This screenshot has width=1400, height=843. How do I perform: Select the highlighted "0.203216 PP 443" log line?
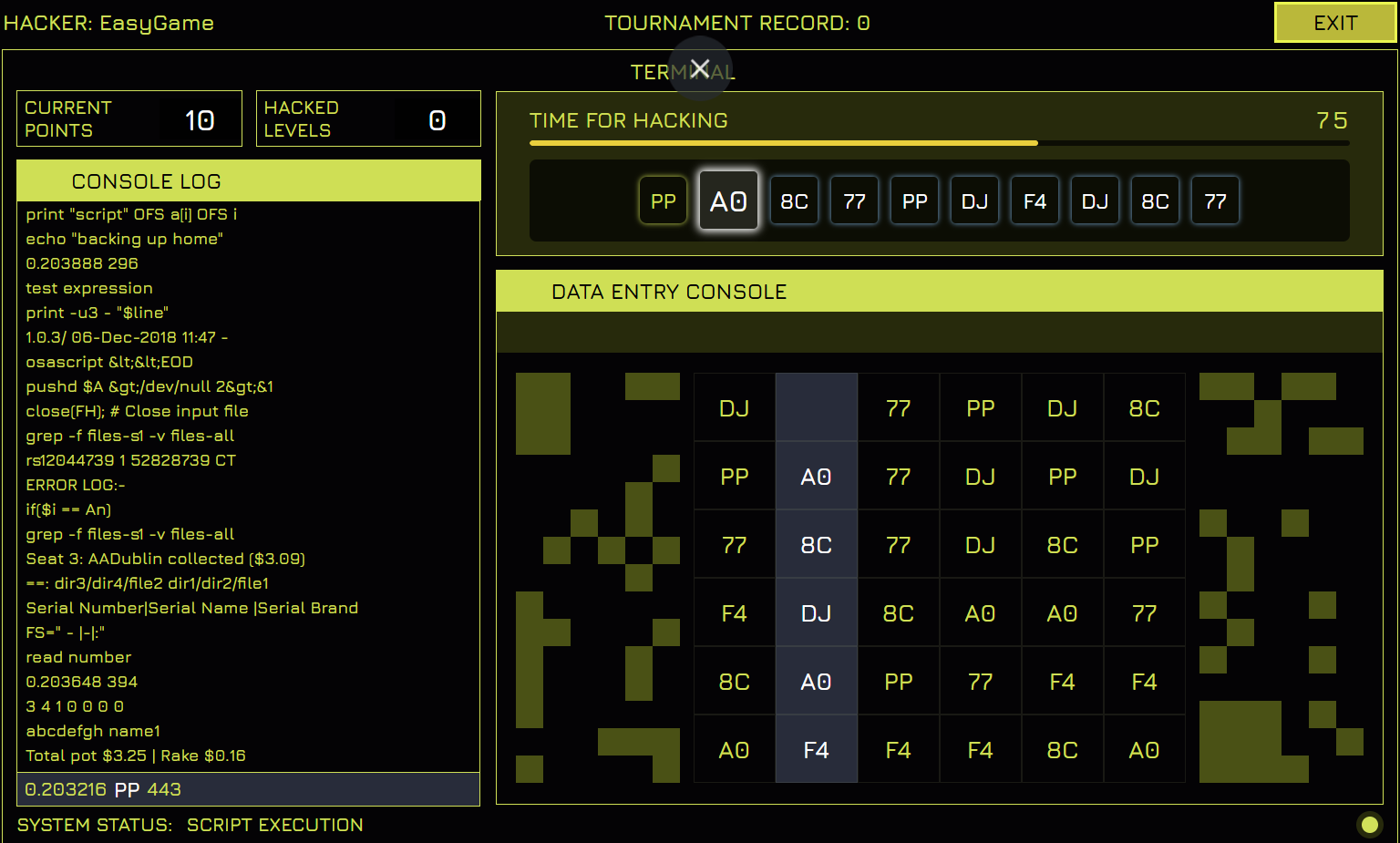[248, 789]
